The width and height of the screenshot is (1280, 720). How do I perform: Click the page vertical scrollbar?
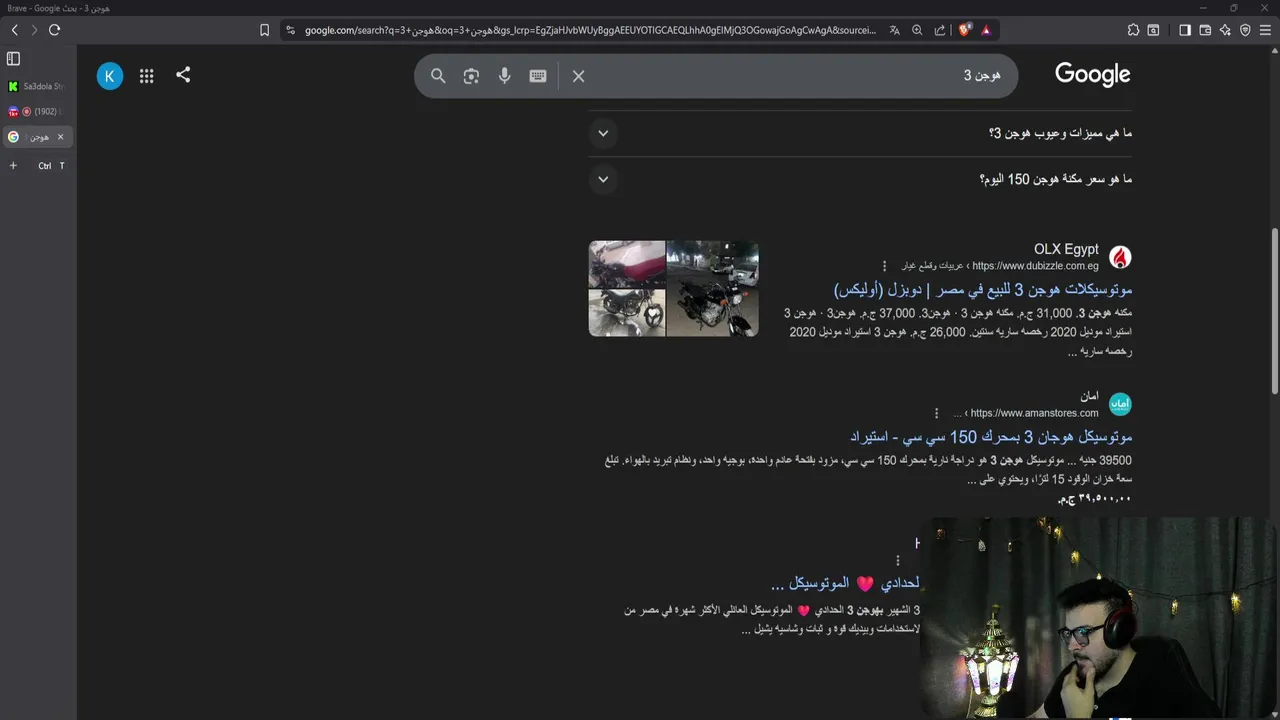click(1274, 310)
